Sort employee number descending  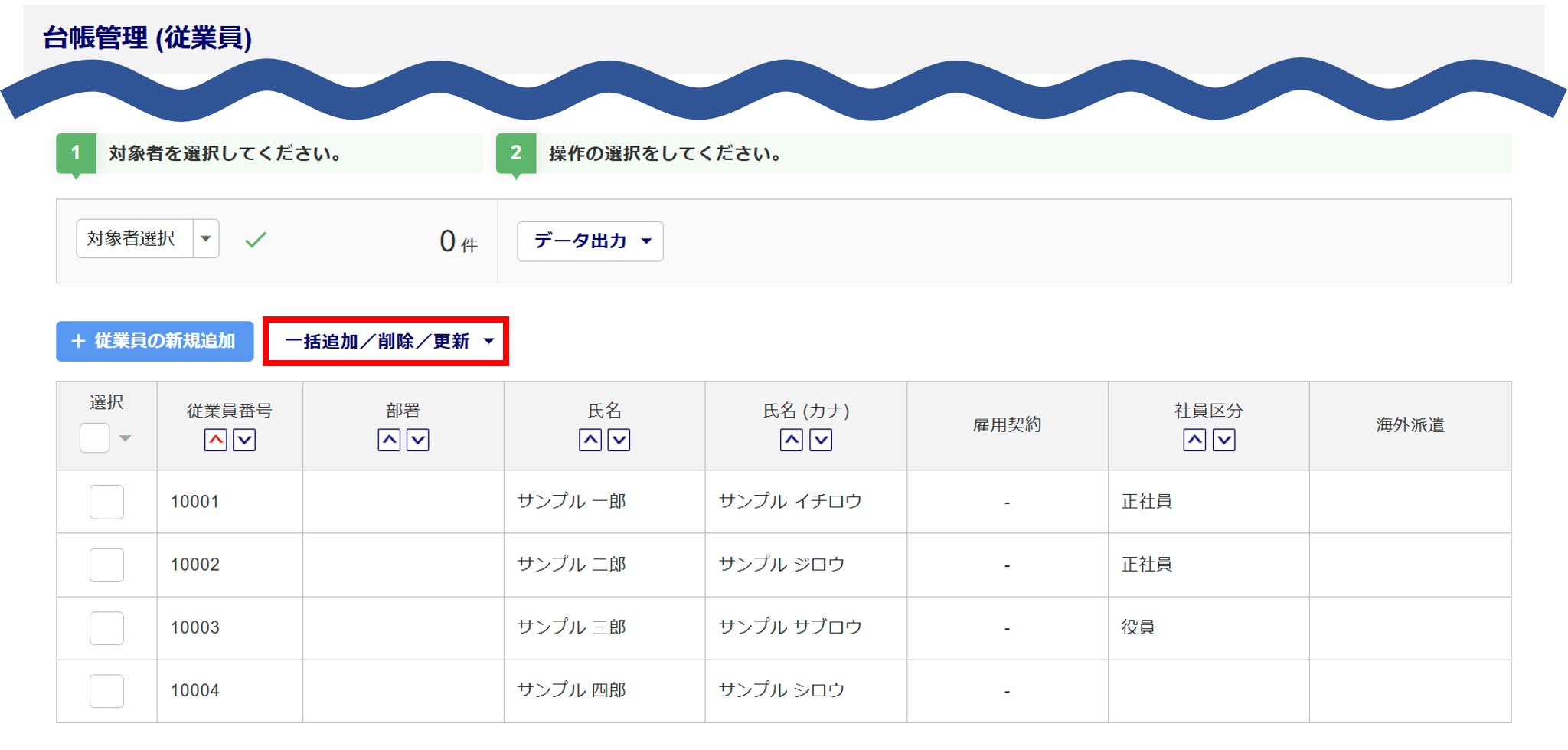tap(244, 441)
